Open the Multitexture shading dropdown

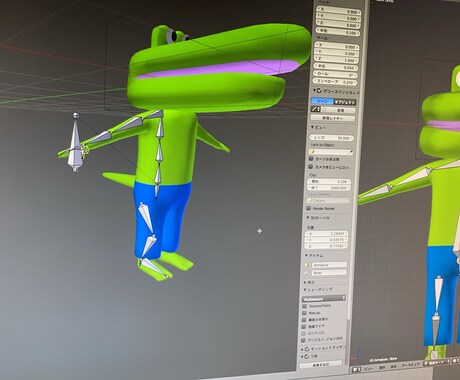tap(324, 298)
